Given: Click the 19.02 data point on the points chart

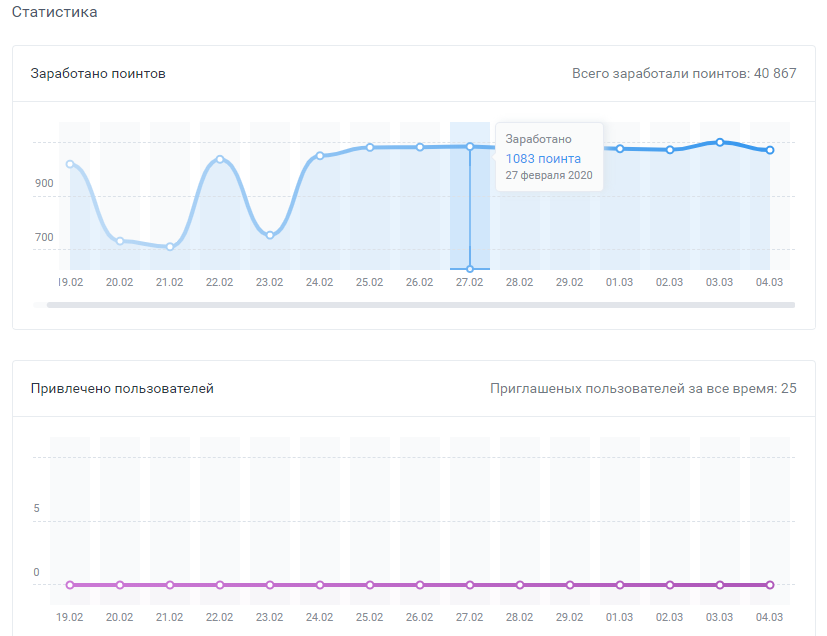Looking at the screenshot, I should (70, 164).
